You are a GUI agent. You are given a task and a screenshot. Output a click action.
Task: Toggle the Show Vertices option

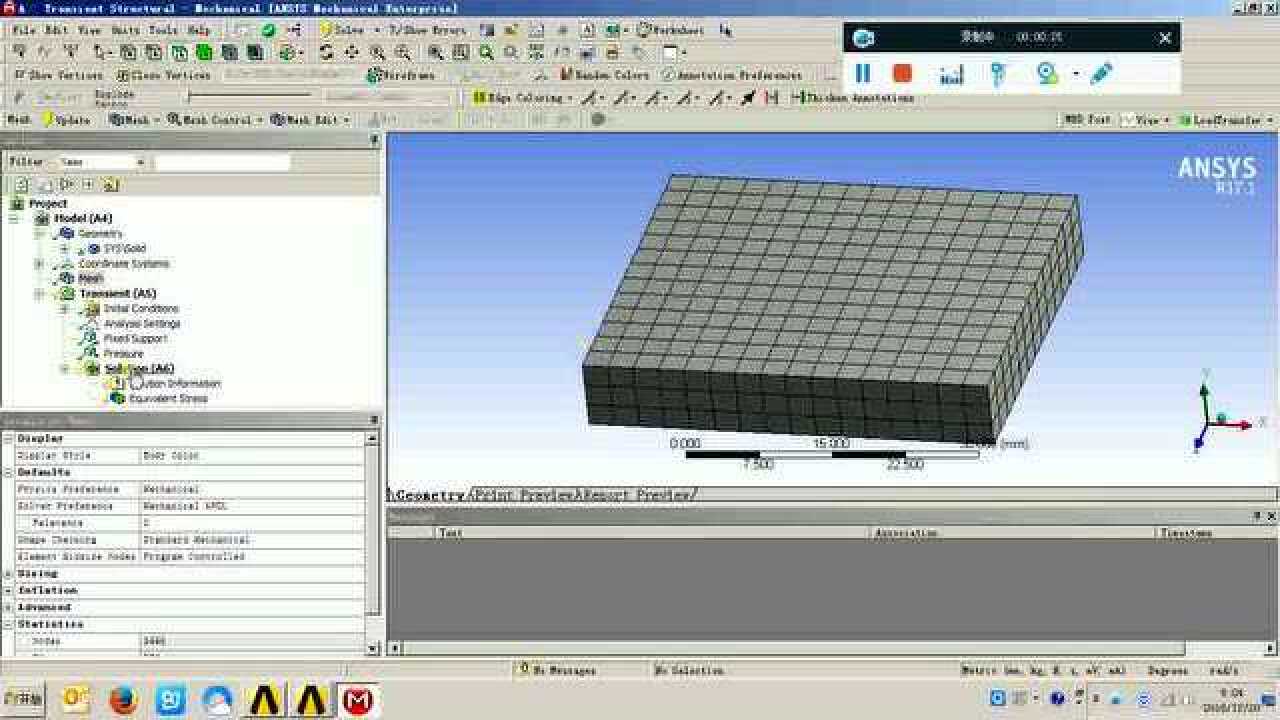(x=58, y=75)
